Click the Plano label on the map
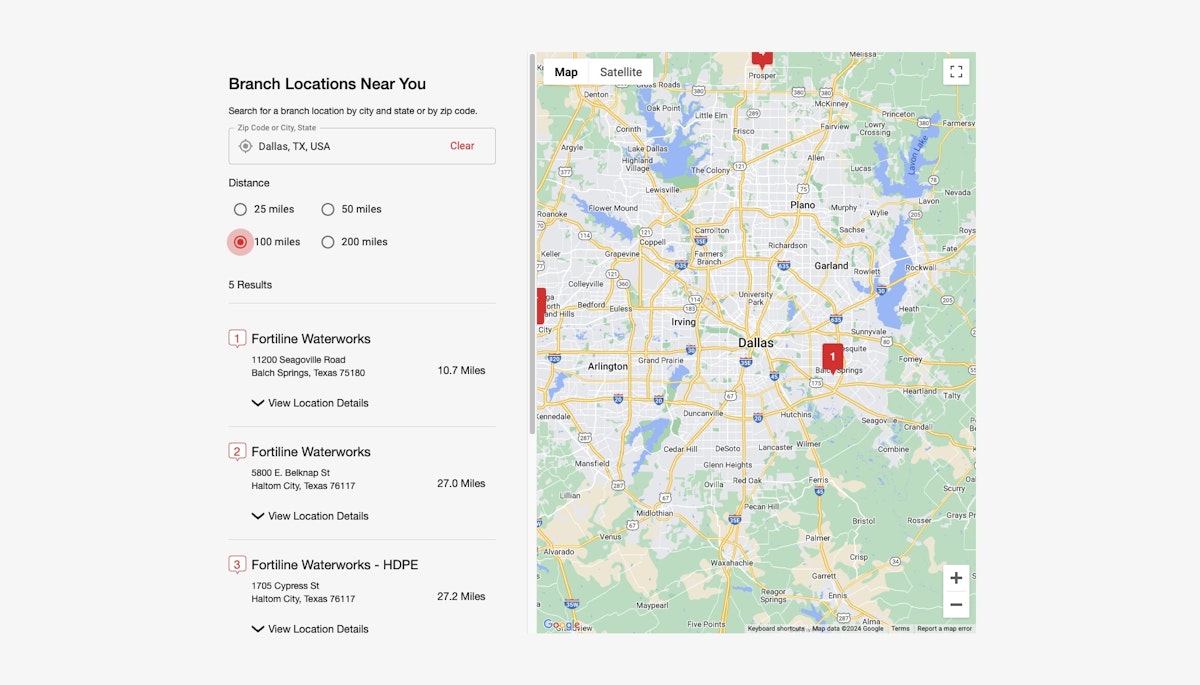 click(803, 205)
